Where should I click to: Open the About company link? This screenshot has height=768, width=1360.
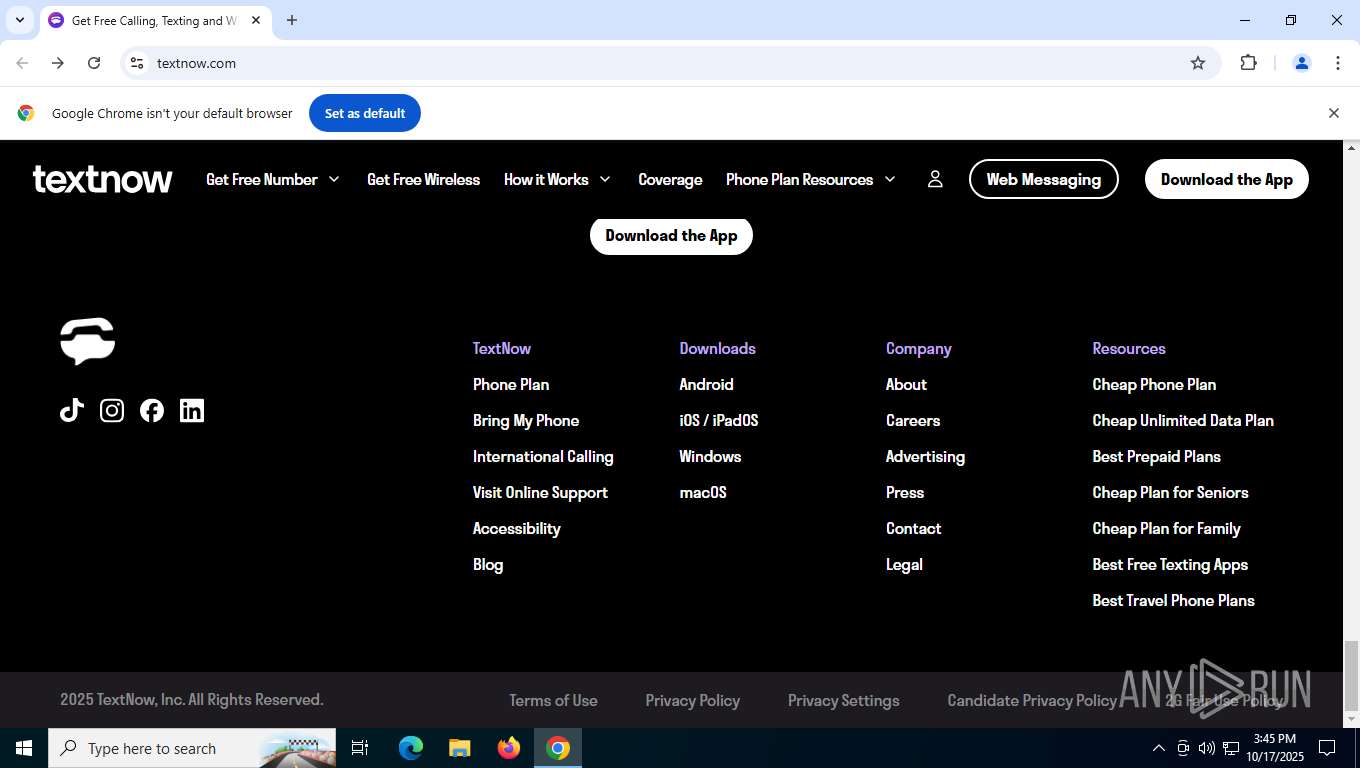[906, 384]
